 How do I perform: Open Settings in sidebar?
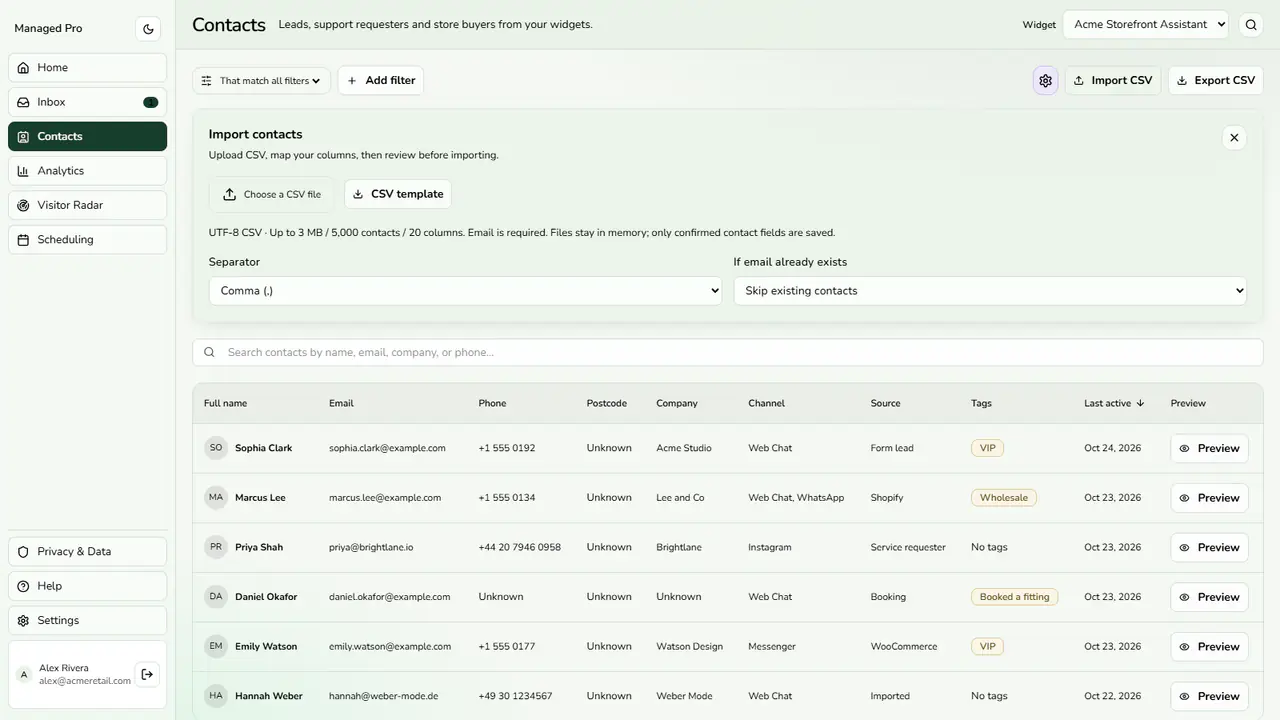[x=87, y=620]
